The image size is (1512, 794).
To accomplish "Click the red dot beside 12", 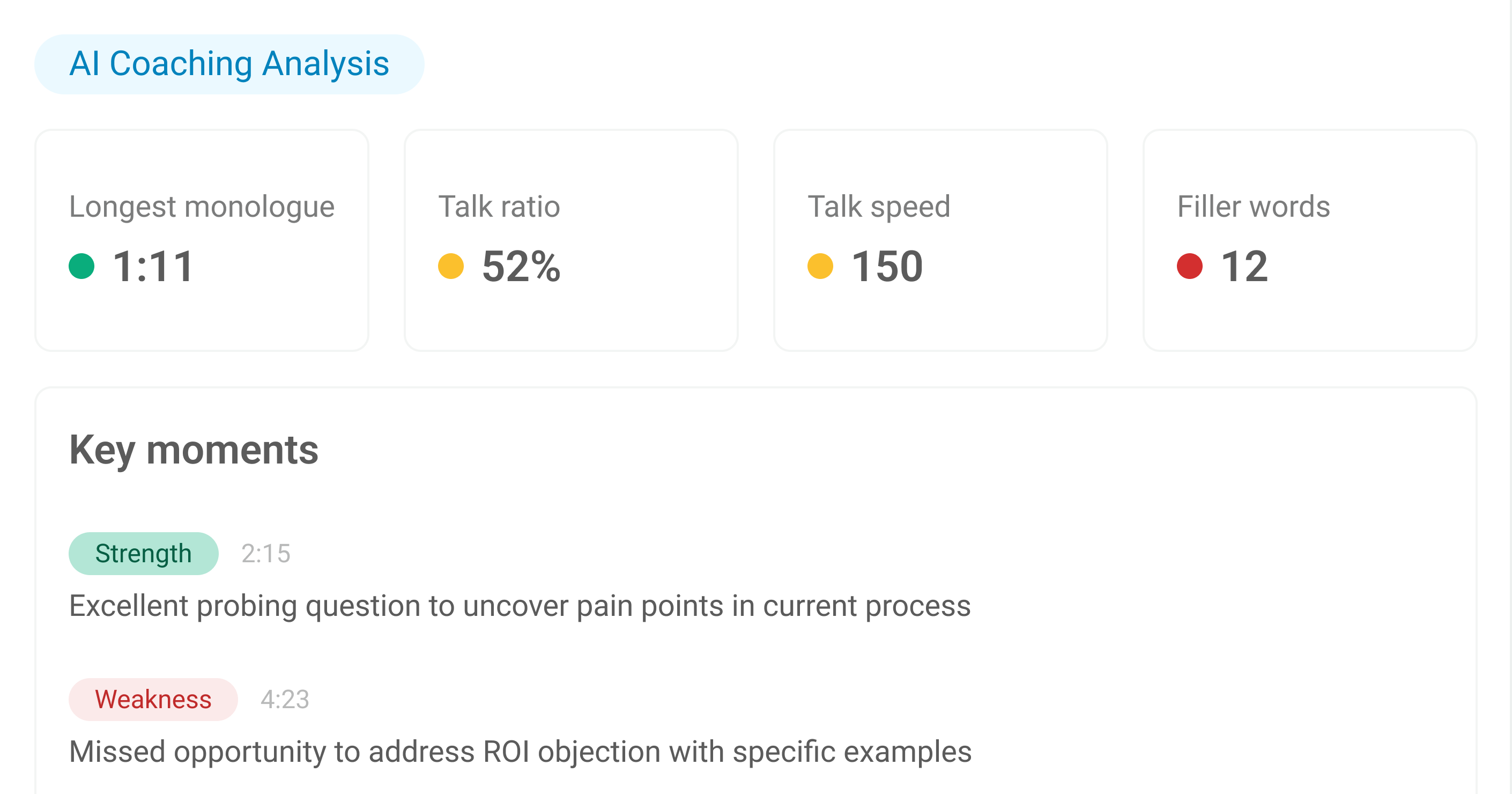I will click(x=1189, y=266).
